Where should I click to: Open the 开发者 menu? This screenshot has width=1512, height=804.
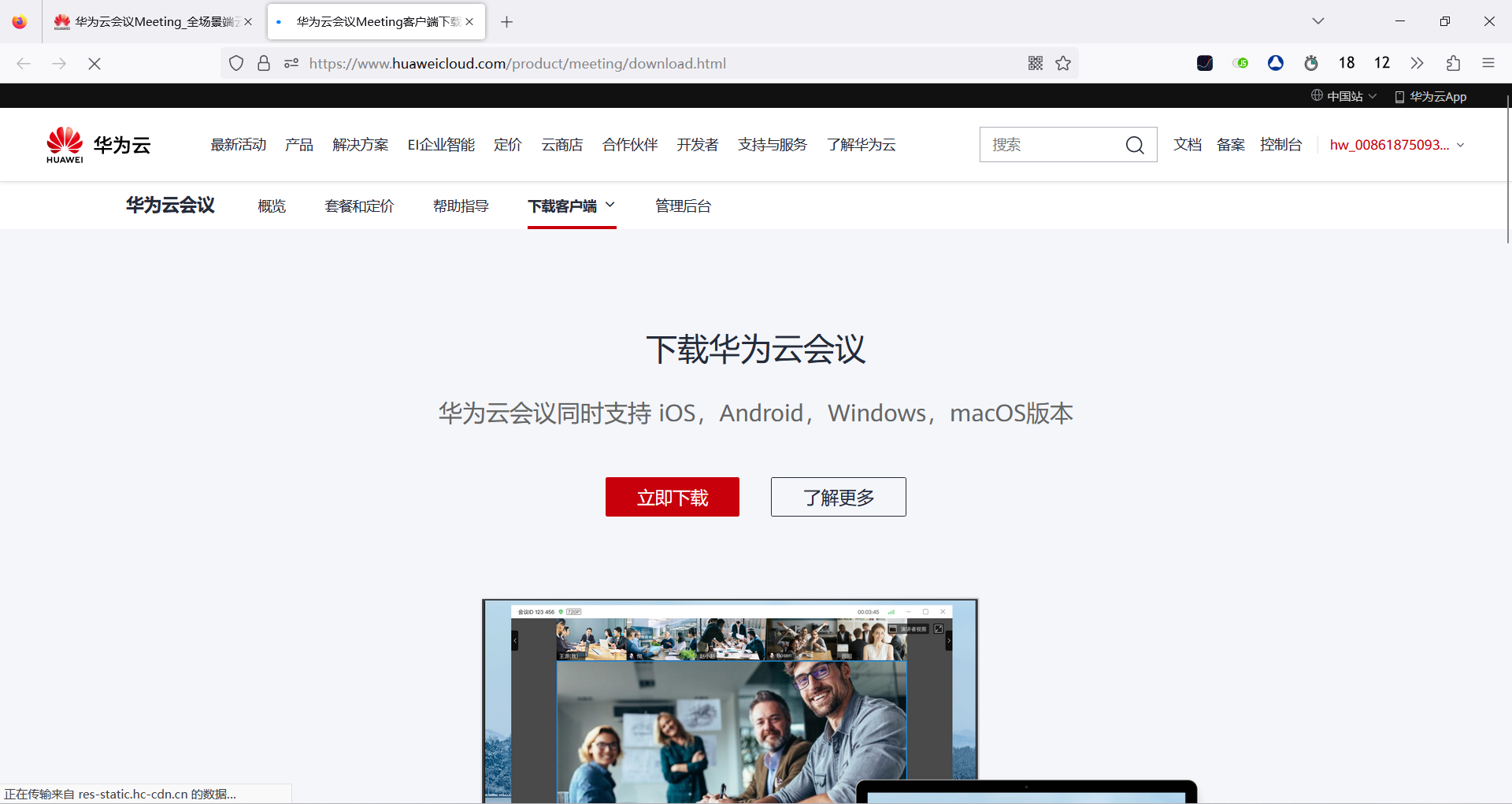click(x=698, y=145)
